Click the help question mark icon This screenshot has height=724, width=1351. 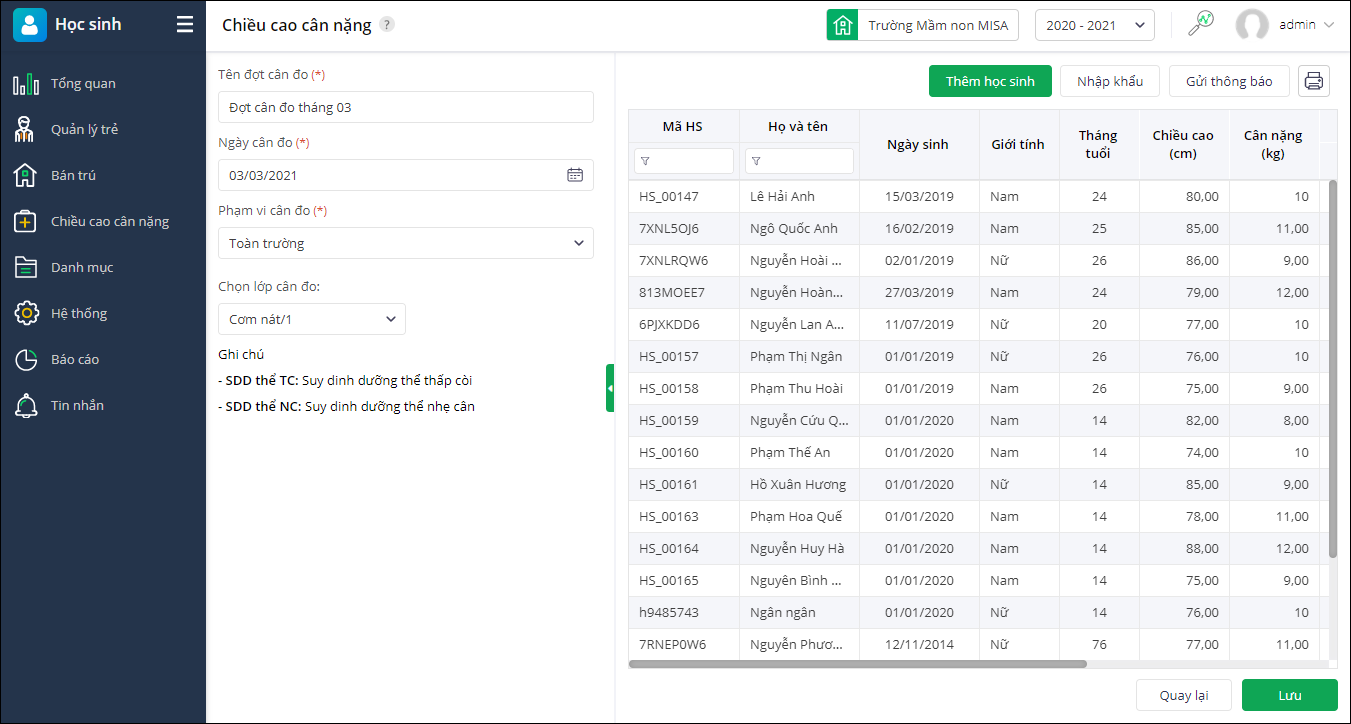[387, 25]
